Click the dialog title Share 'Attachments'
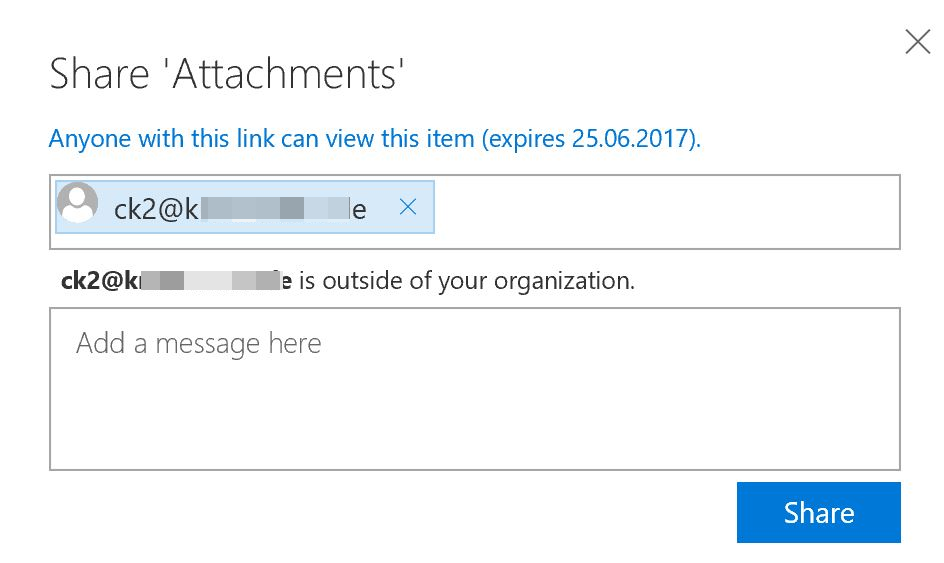944x563 pixels. [226, 74]
